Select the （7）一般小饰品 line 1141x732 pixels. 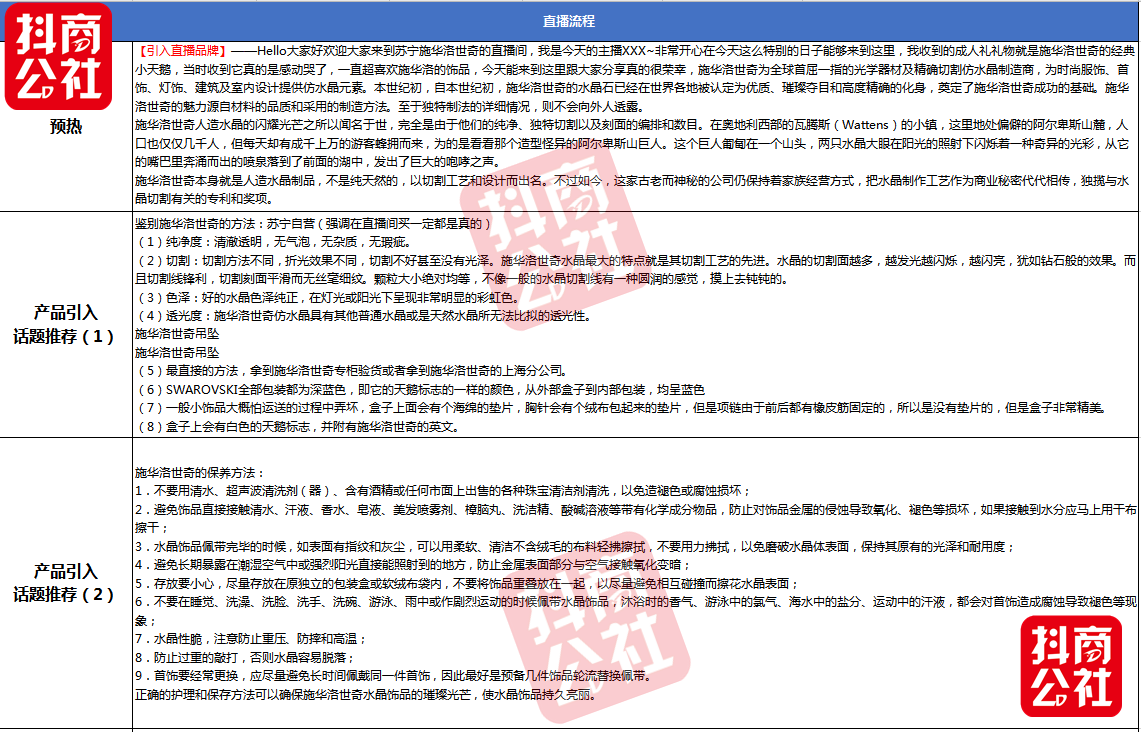tap(621, 408)
